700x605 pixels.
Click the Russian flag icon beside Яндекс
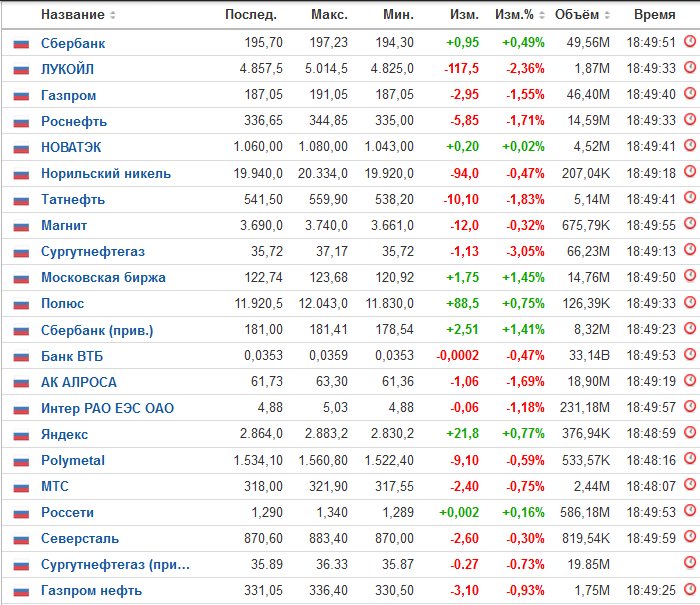click(21, 435)
